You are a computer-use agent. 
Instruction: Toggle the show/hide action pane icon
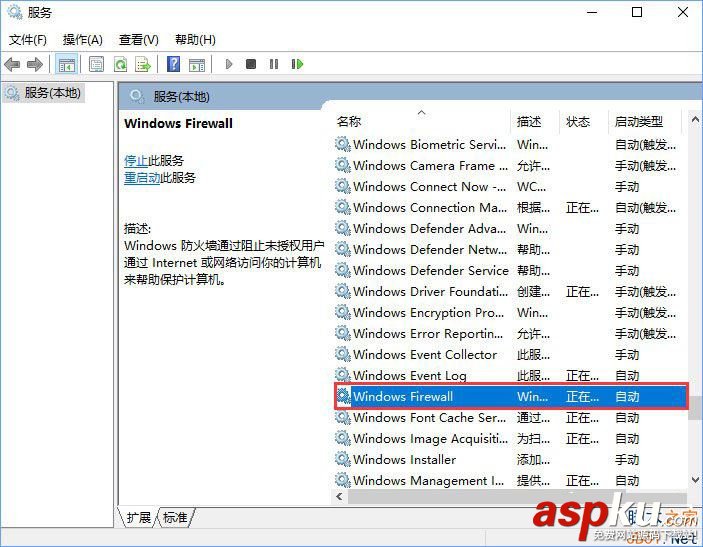[197, 65]
